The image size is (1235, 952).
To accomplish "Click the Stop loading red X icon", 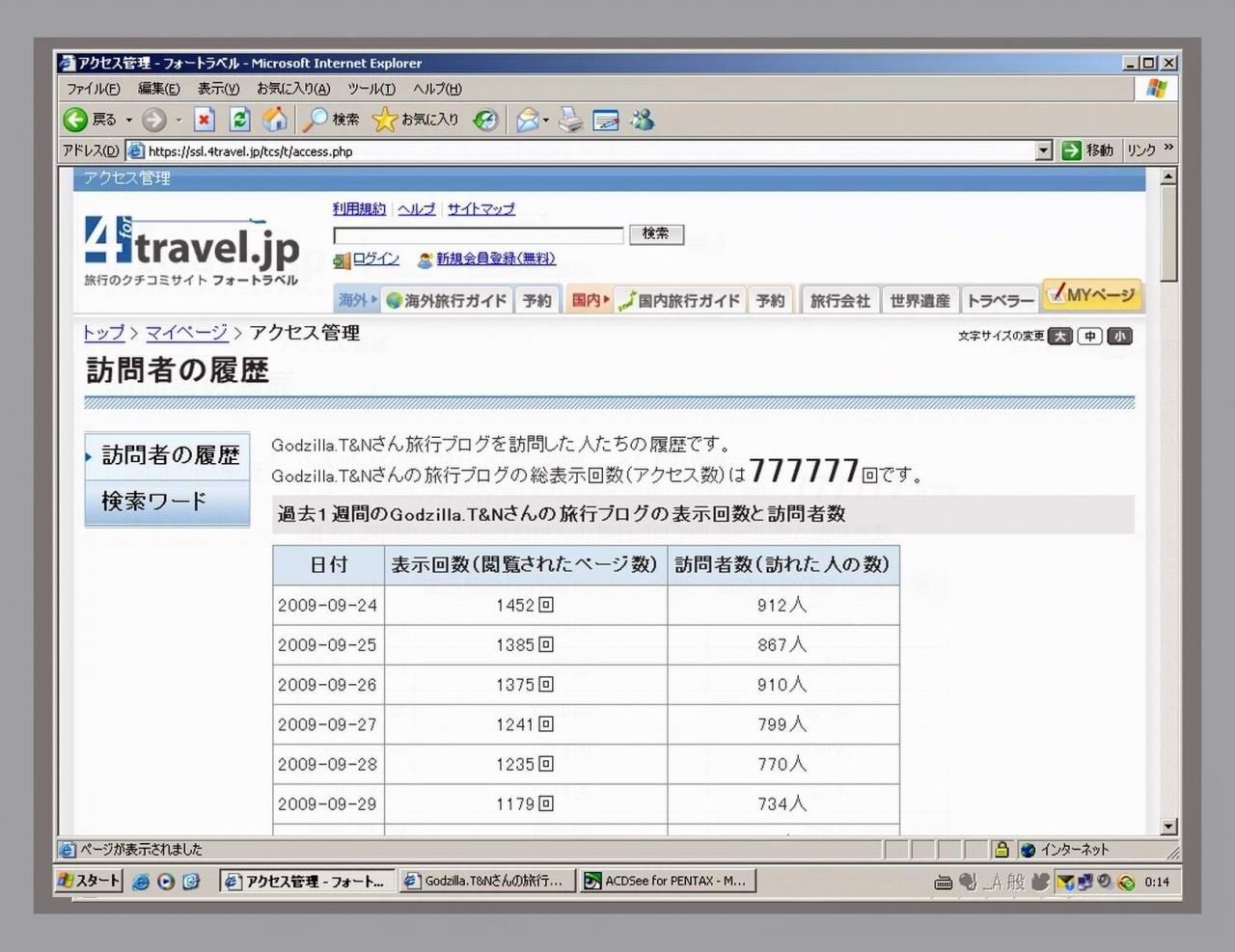I will [x=204, y=120].
